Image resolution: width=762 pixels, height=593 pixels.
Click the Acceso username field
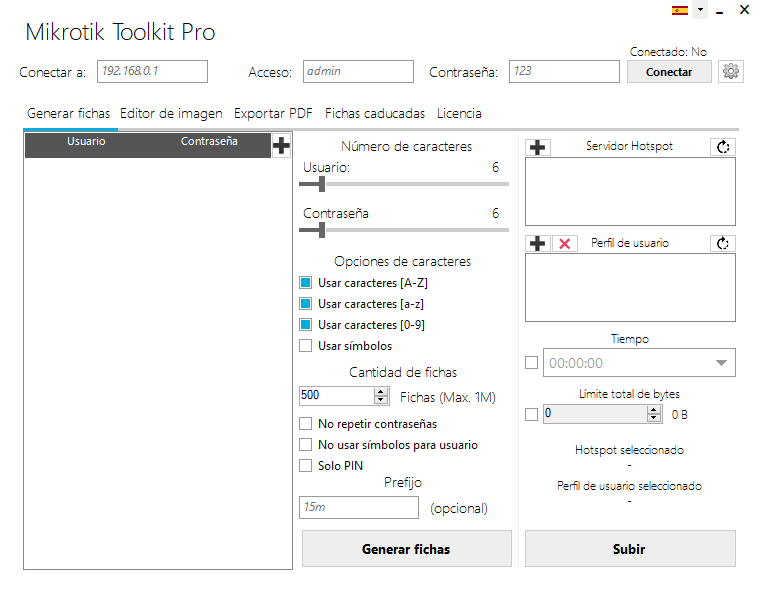coord(358,71)
